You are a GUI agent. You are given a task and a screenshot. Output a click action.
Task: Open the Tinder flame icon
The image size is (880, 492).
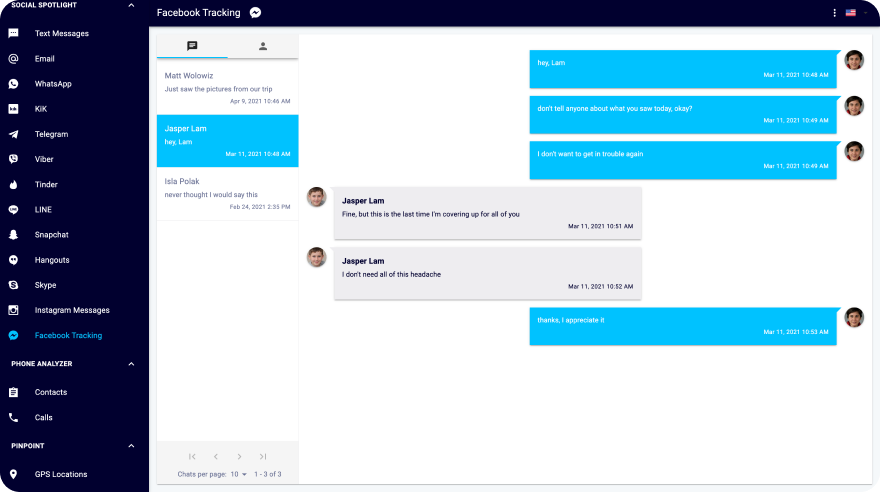pos(13,185)
